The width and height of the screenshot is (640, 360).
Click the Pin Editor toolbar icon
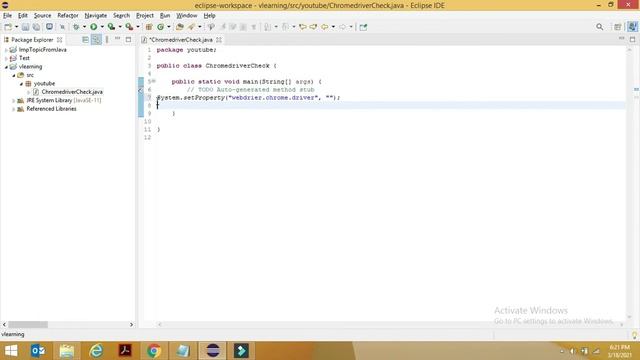363,27
